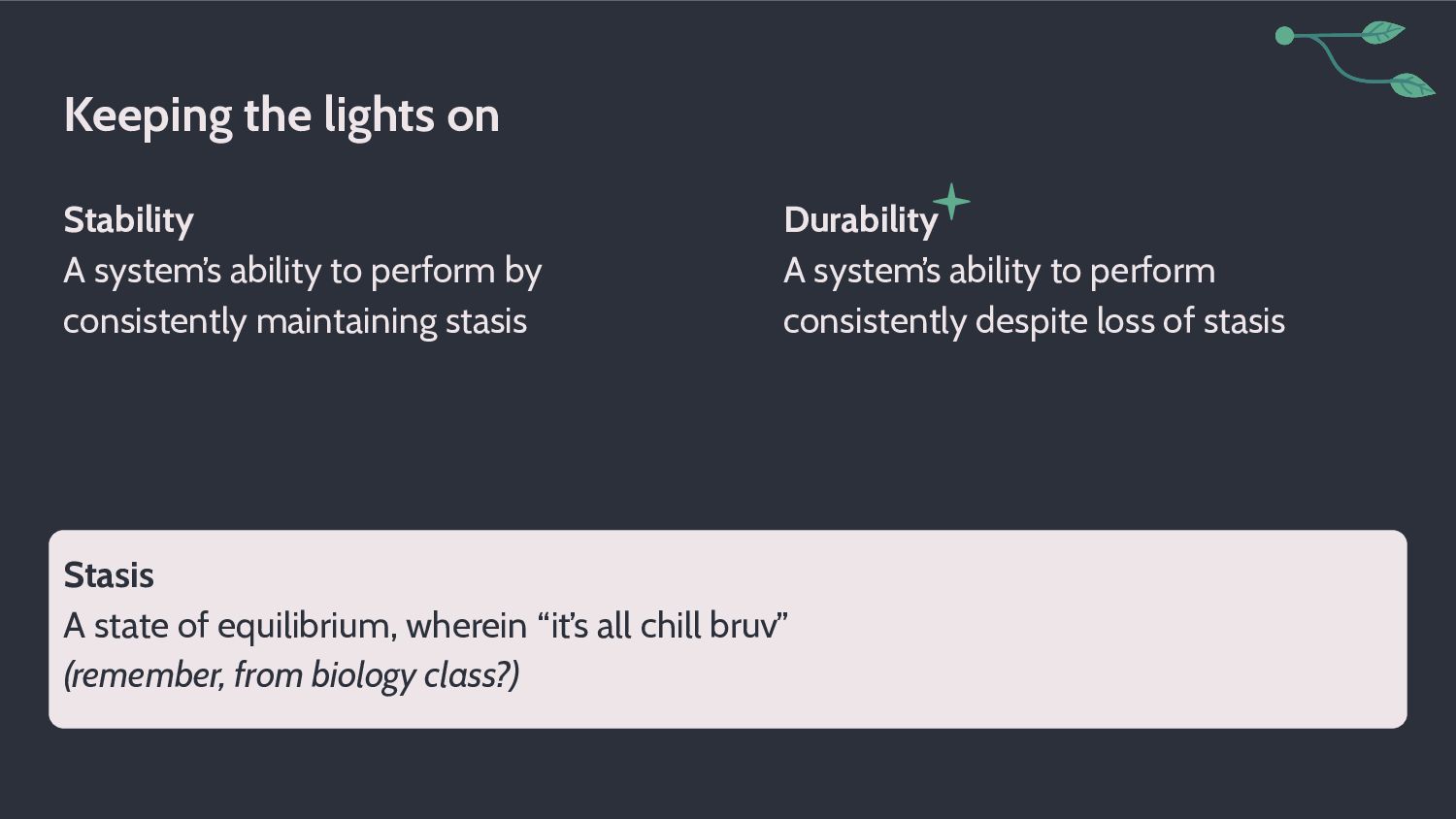The height and width of the screenshot is (819, 1456).
Task: Click the quote "it's all chill bruv"
Action: point(662,626)
